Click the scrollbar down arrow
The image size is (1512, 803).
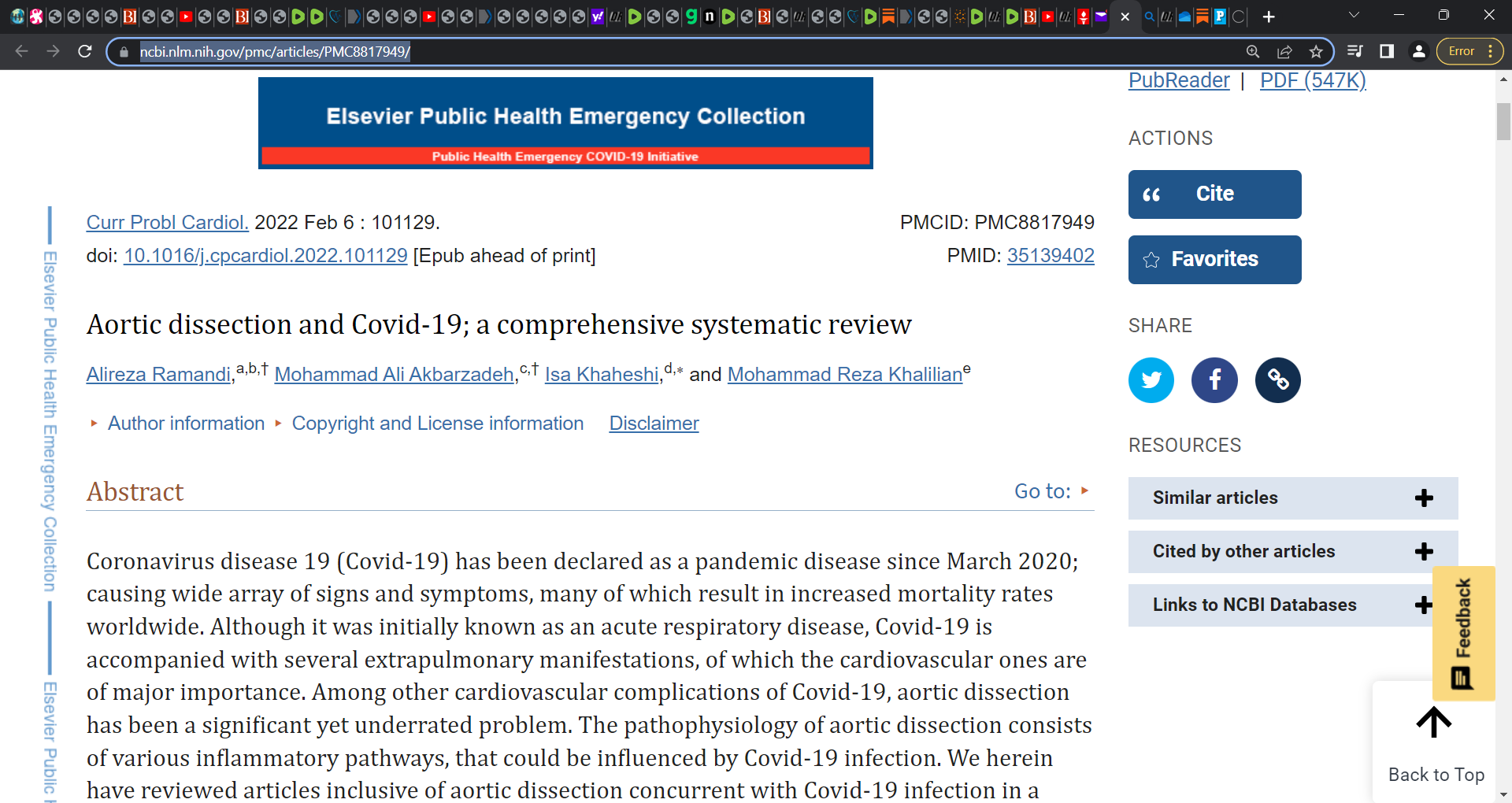click(1503, 795)
